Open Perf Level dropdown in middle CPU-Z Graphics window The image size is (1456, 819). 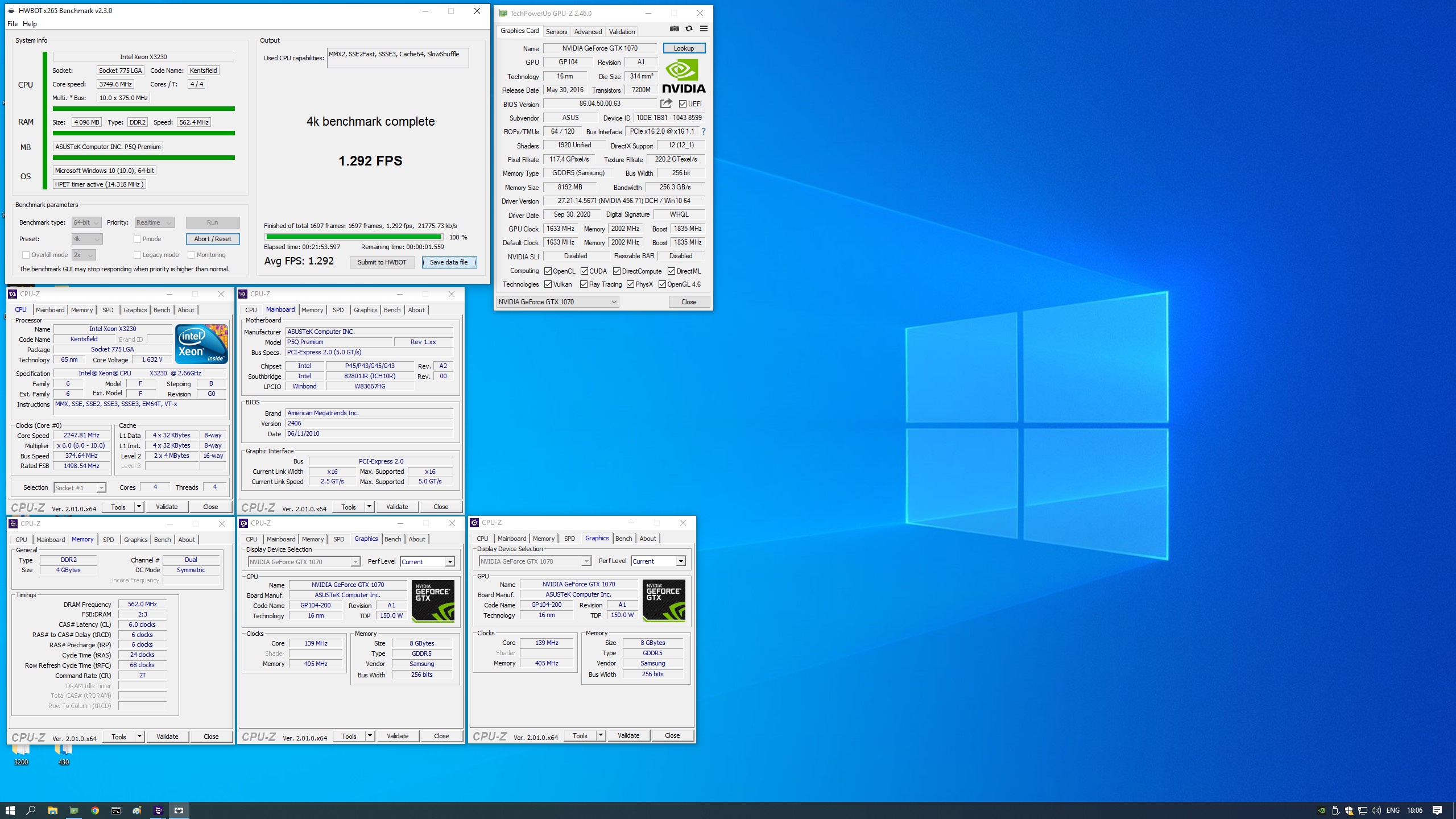427,562
